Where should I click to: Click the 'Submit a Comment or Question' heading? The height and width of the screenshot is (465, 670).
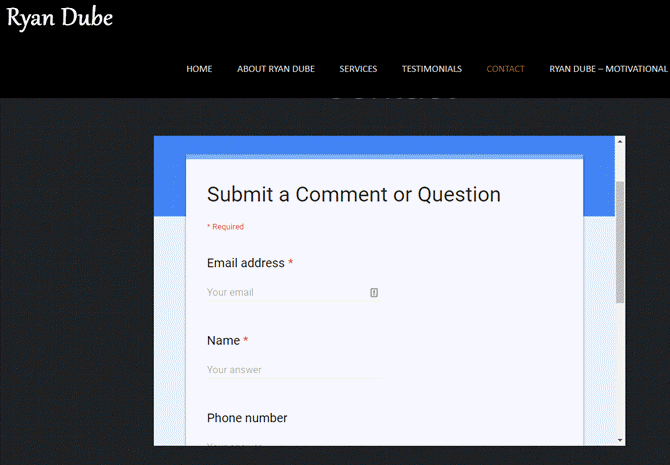click(x=353, y=194)
